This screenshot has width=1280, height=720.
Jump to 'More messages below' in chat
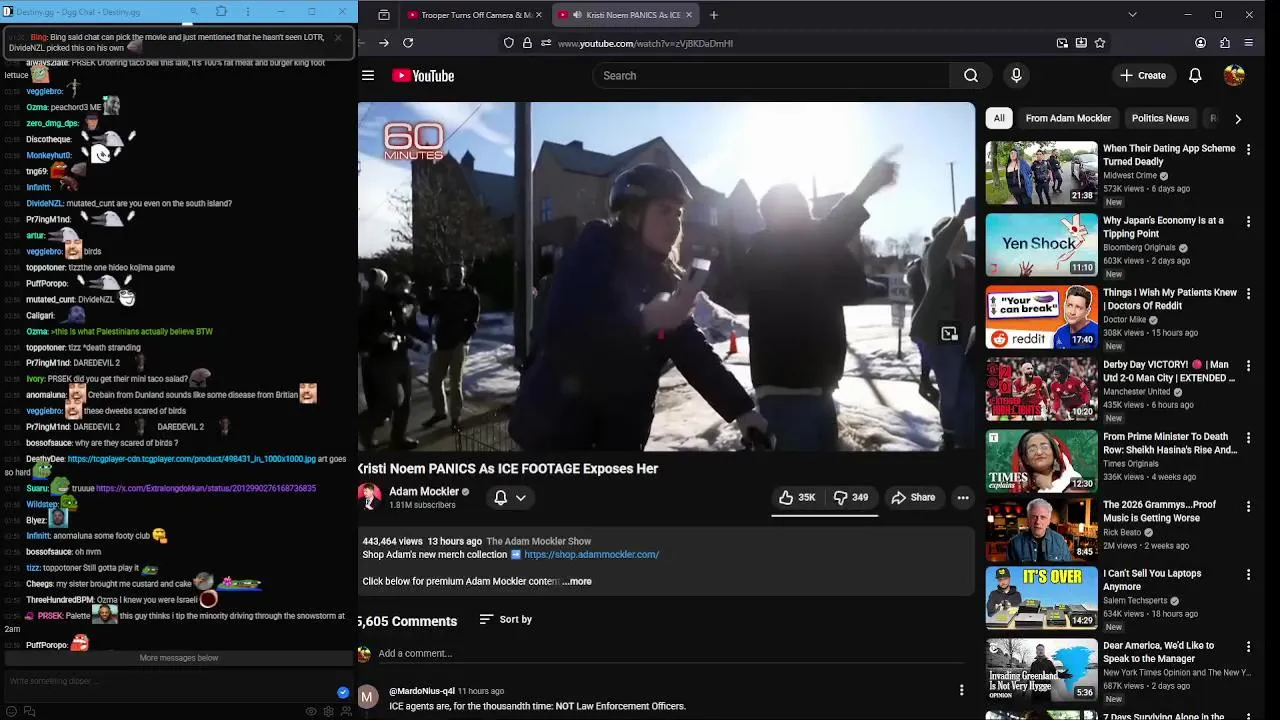click(179, 658)
